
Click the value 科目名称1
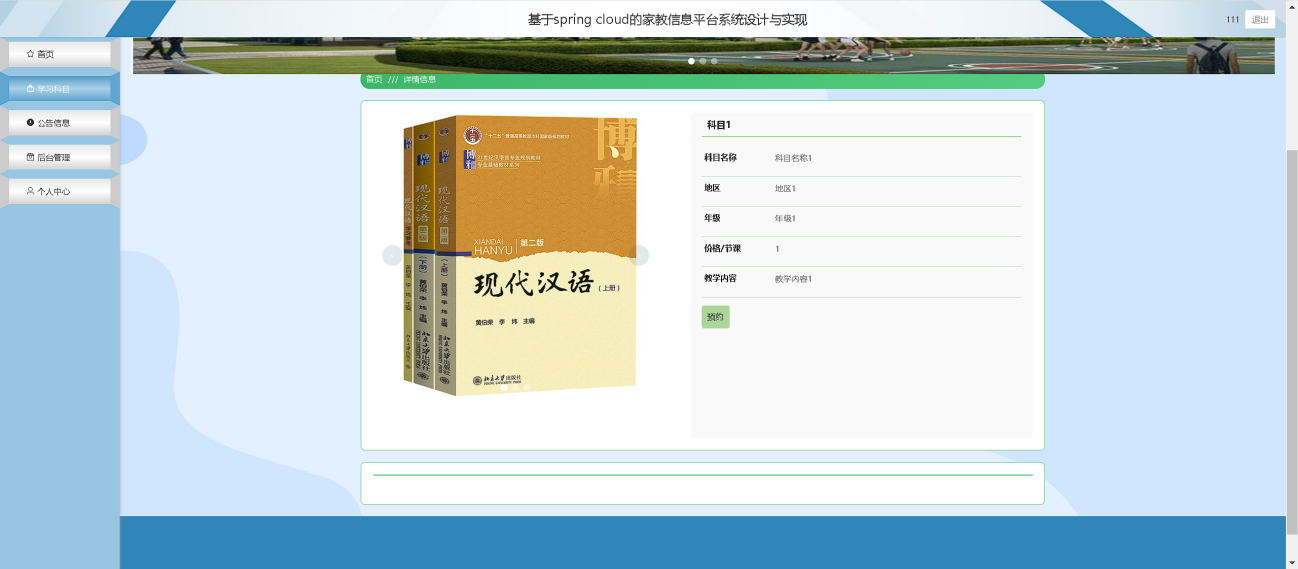coord(793,158)
